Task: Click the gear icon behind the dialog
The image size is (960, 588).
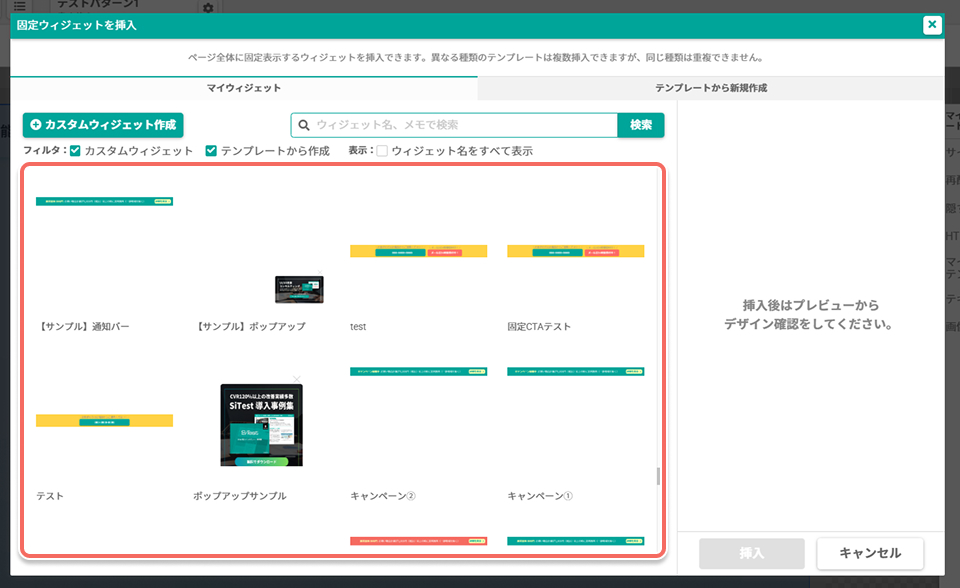Action: click(208, 7)
